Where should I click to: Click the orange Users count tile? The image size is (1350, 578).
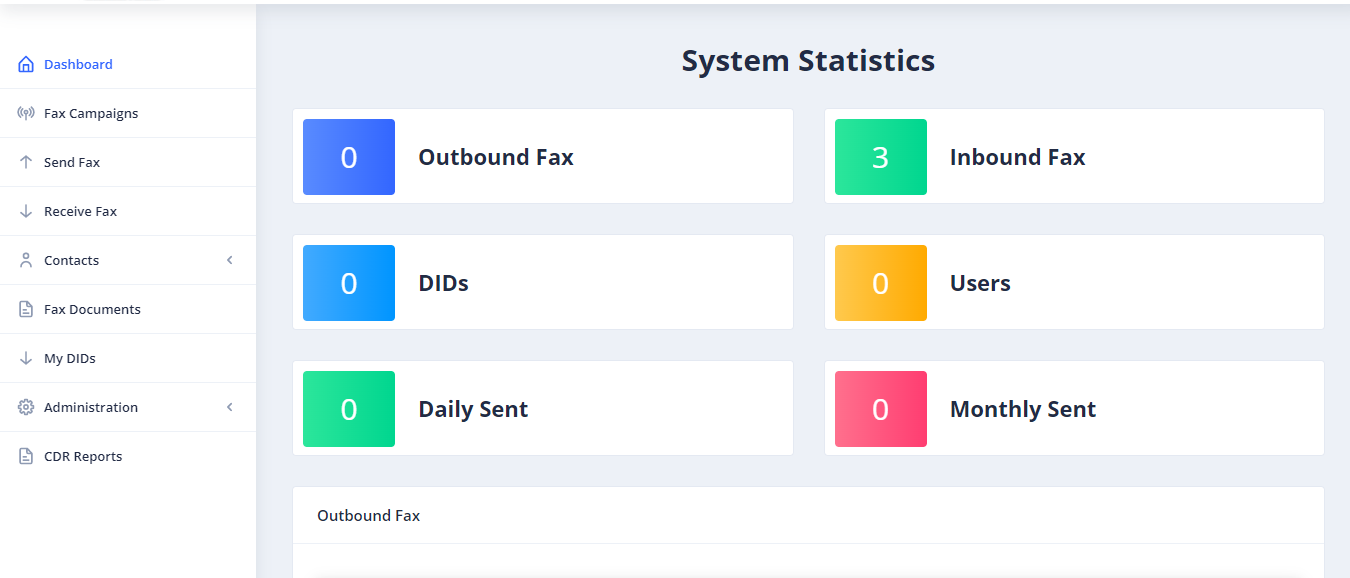881,283
